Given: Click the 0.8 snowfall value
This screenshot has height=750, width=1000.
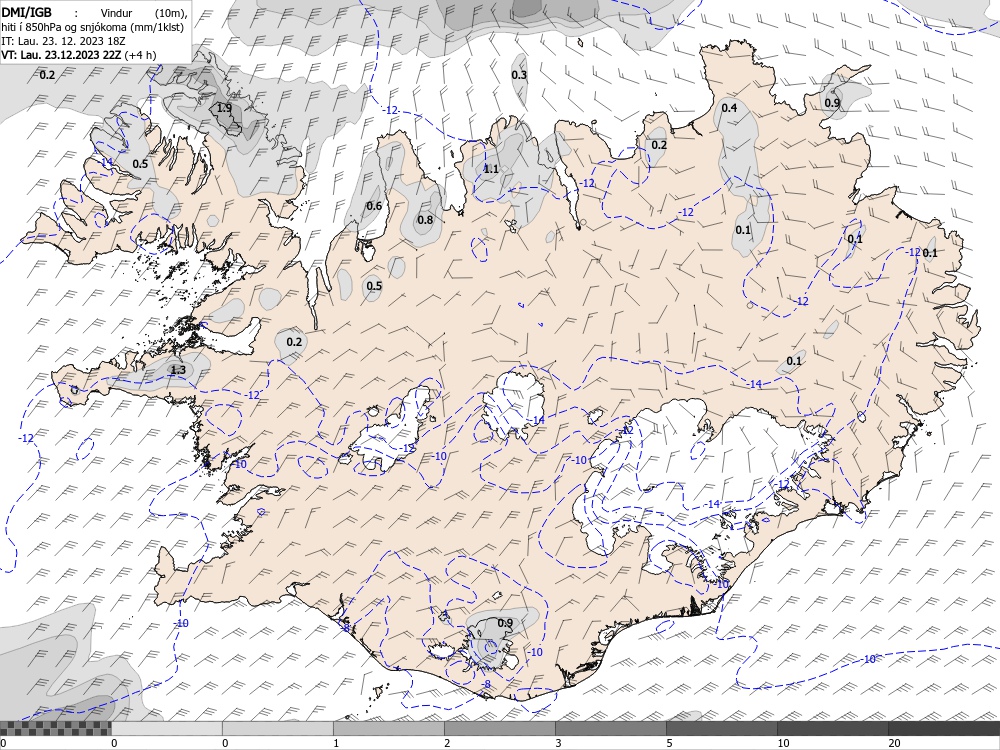Looking at the screenshot, I should (425, 220).
